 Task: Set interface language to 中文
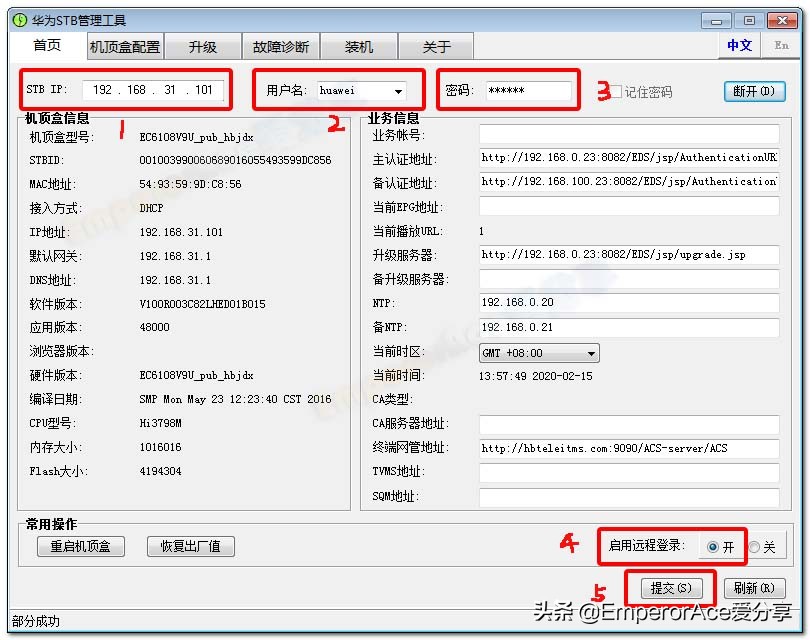(x=739, y=46)
